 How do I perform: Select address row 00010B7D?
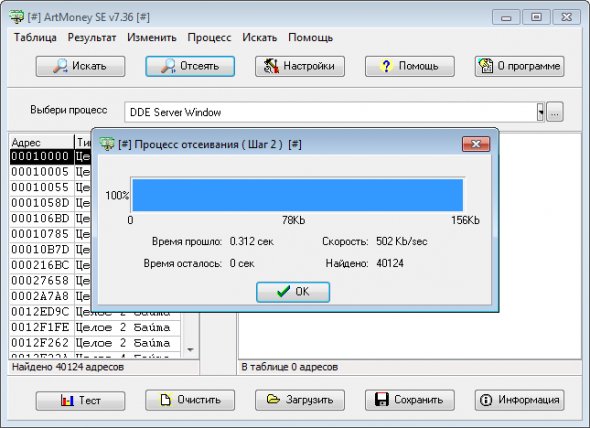[50, 250]
